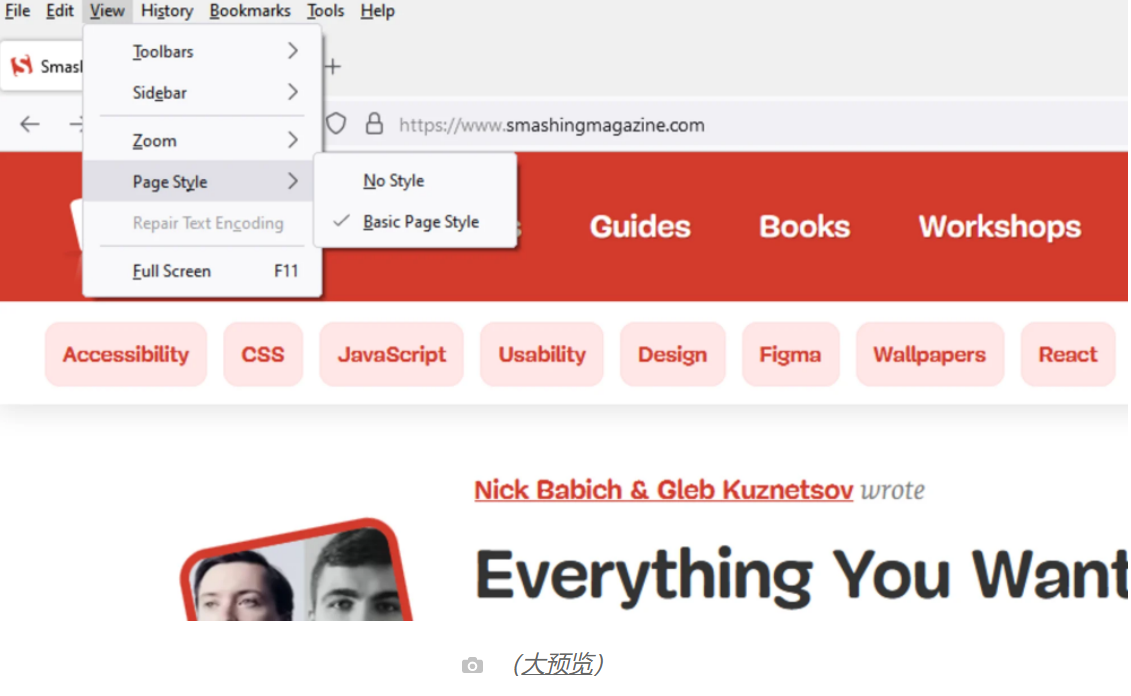Viewport: 1131px width, 696px height.
Task: Choose Full Screen from View menu
Action: click(x=202, y=271)
